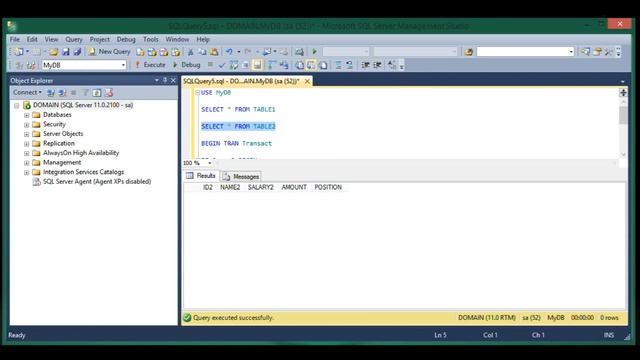
Task: Open the Find combo box dropdown arrow
Action: (x=571, y=52)
